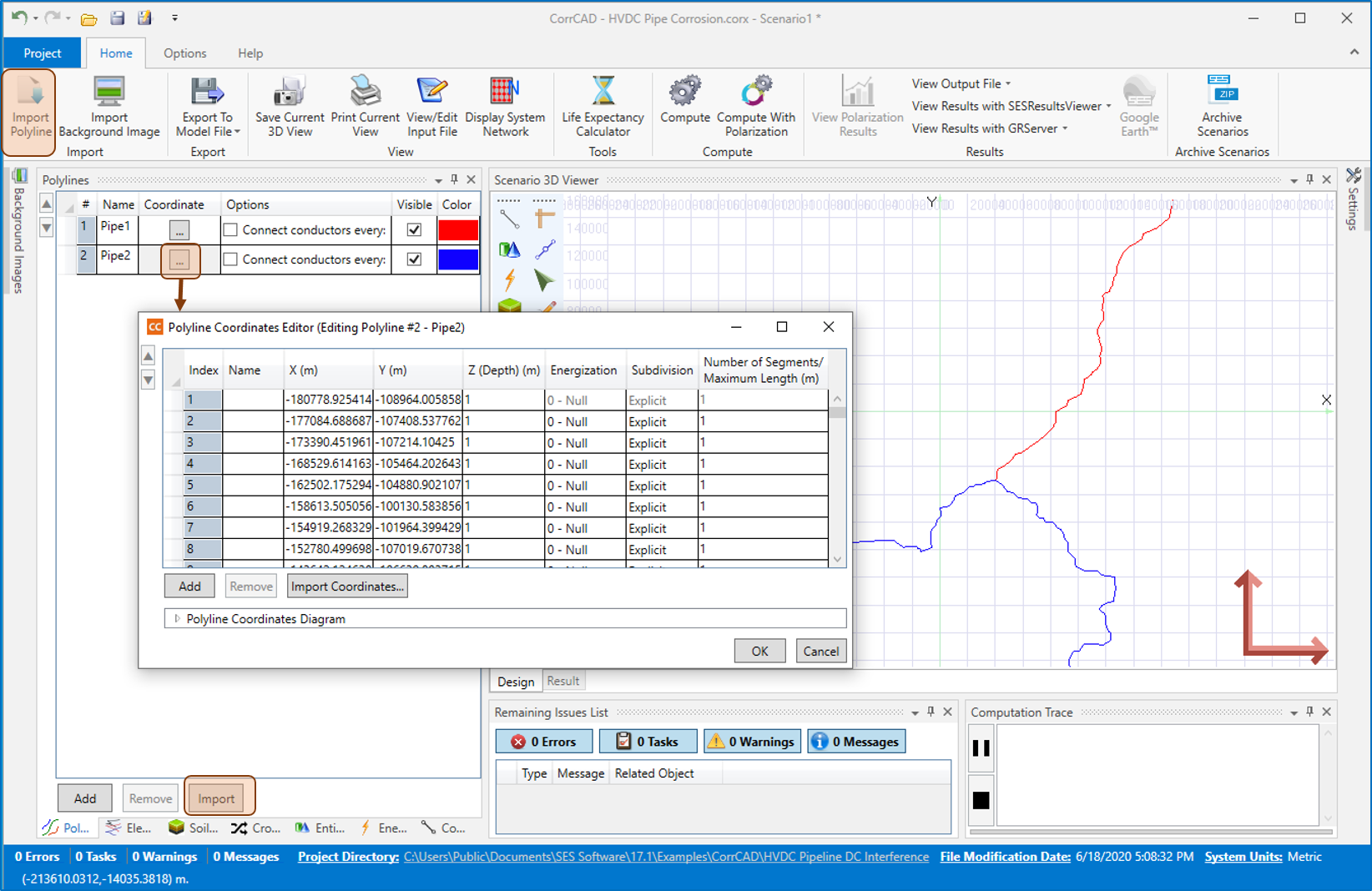Open the Polylines panel options dropdown arrow
Viewport: 1372px width, 891px height.
pyautogui.click(x=438, y=180)
